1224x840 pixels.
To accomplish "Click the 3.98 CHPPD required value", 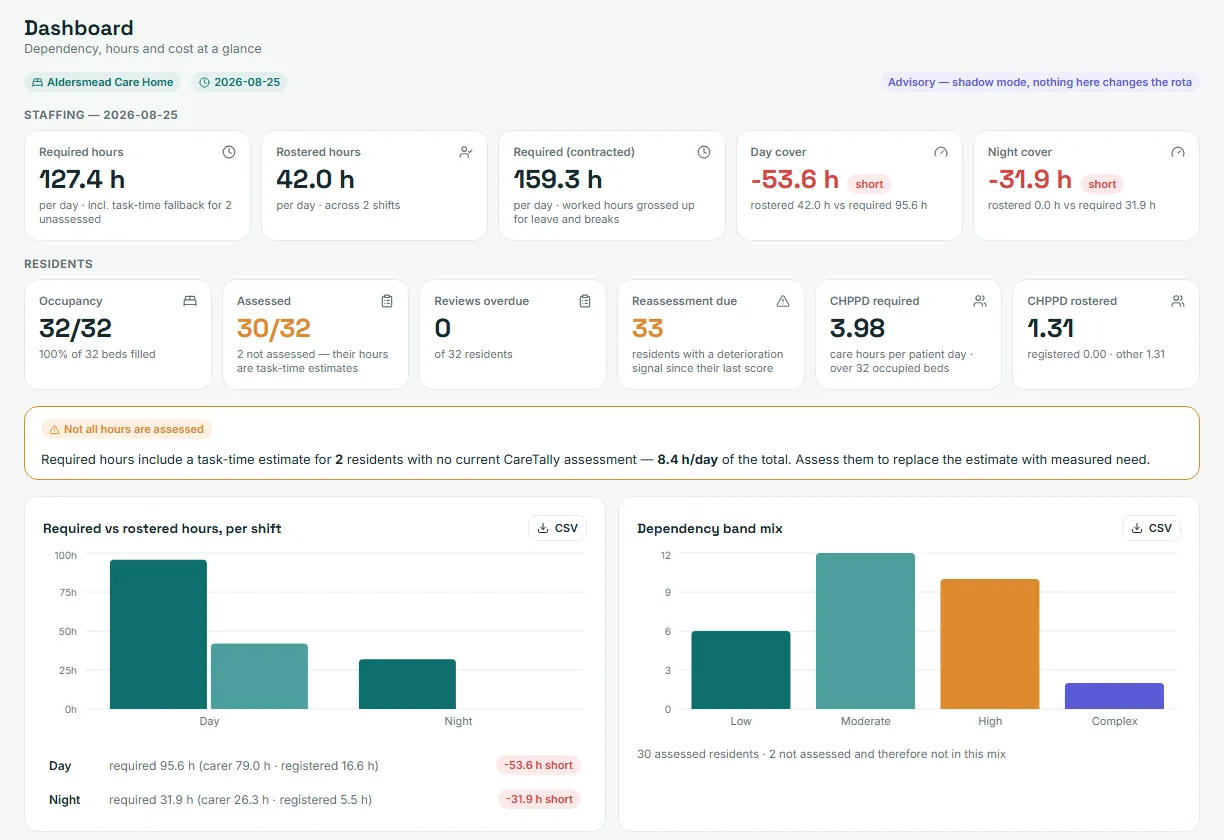I will (x=859, y=328).
